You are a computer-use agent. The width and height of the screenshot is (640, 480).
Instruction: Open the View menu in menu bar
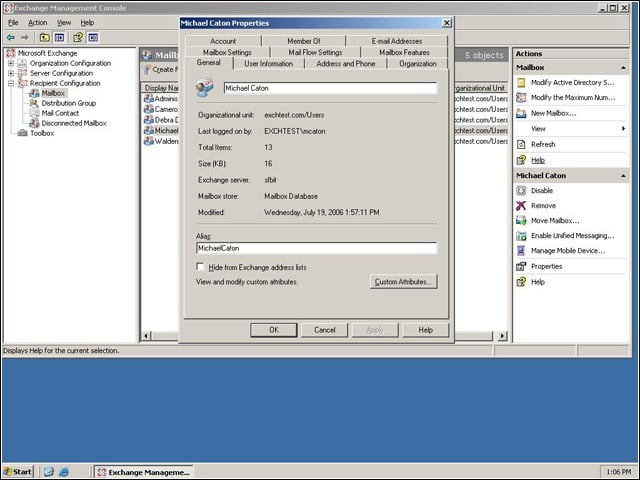tap(64, 23)
